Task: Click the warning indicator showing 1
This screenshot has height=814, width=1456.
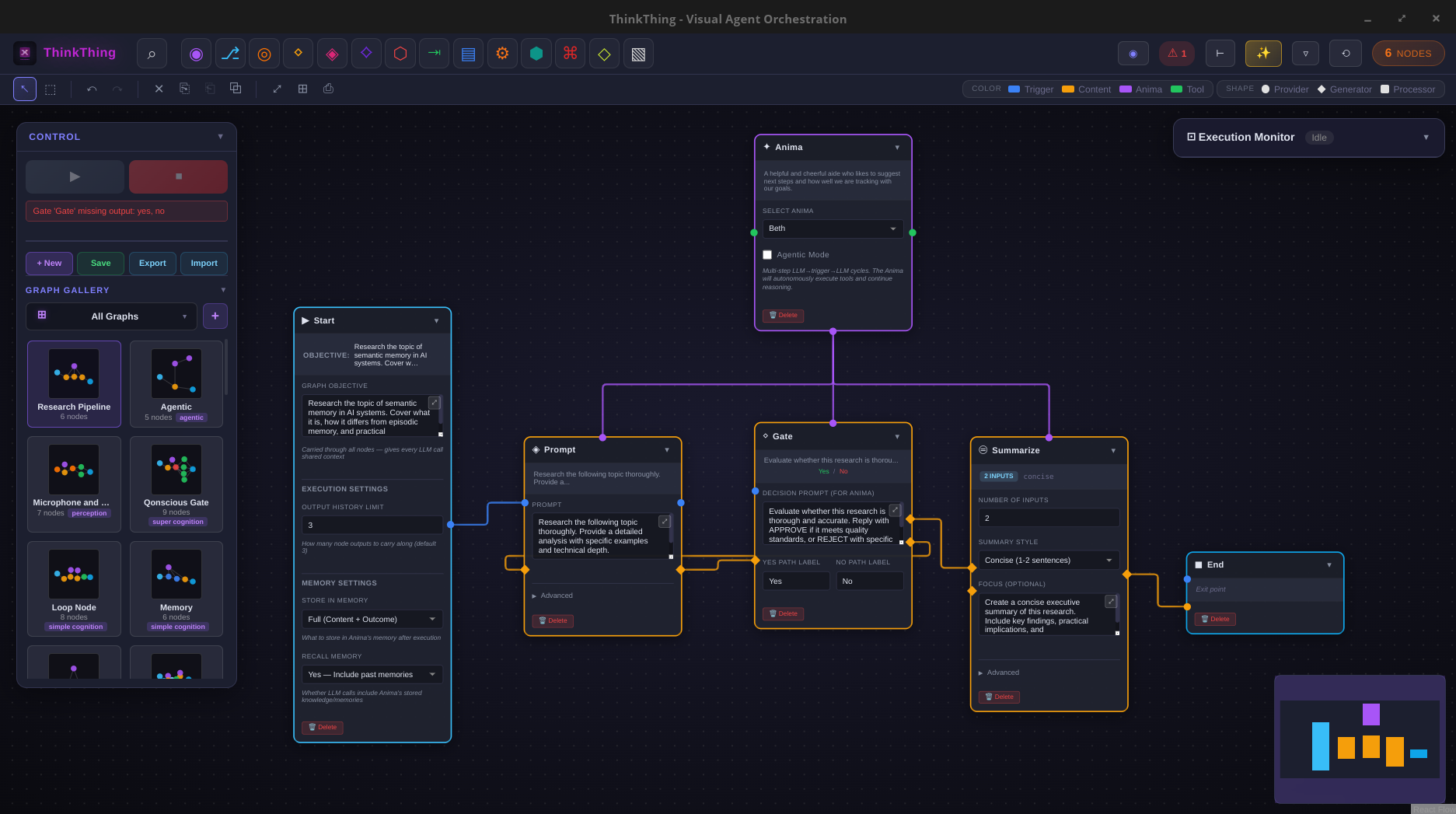Action: (1177, 54)
